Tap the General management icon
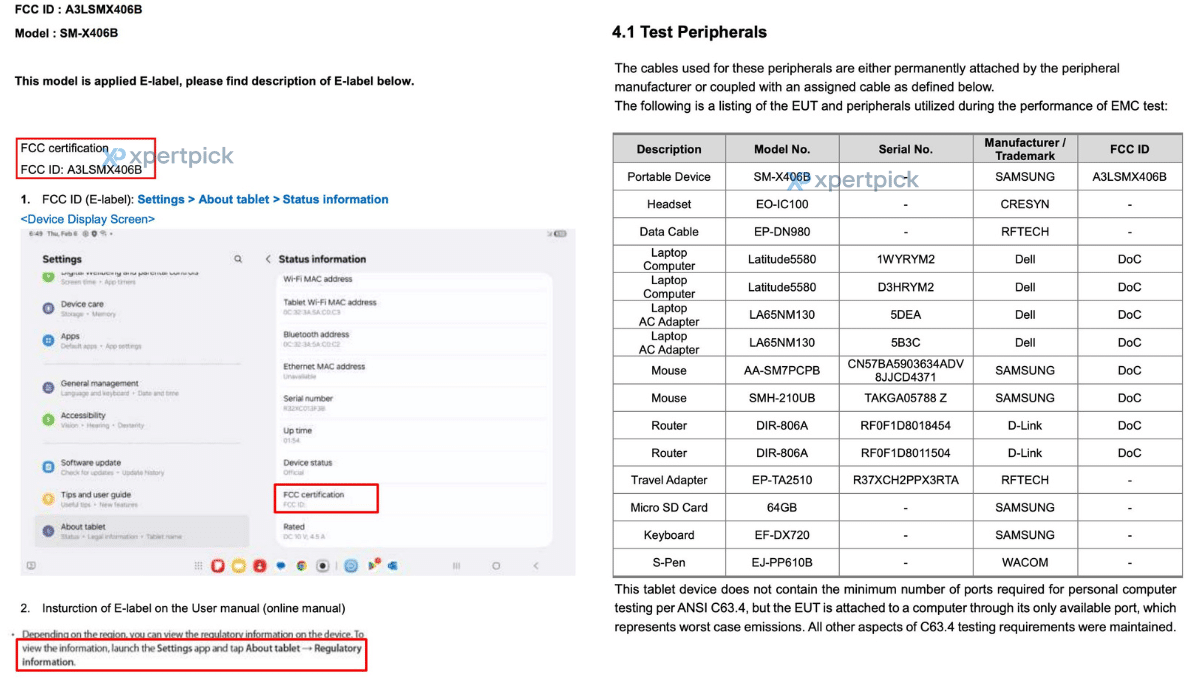Viewport: 1200px width, 680px height. tap(48, 387)
